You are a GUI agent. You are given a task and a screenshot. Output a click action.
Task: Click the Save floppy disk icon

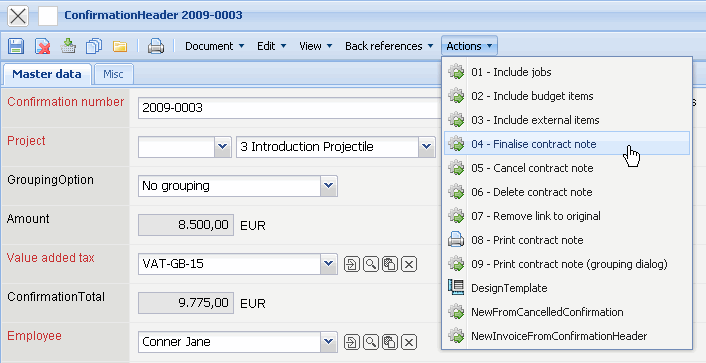16,46
